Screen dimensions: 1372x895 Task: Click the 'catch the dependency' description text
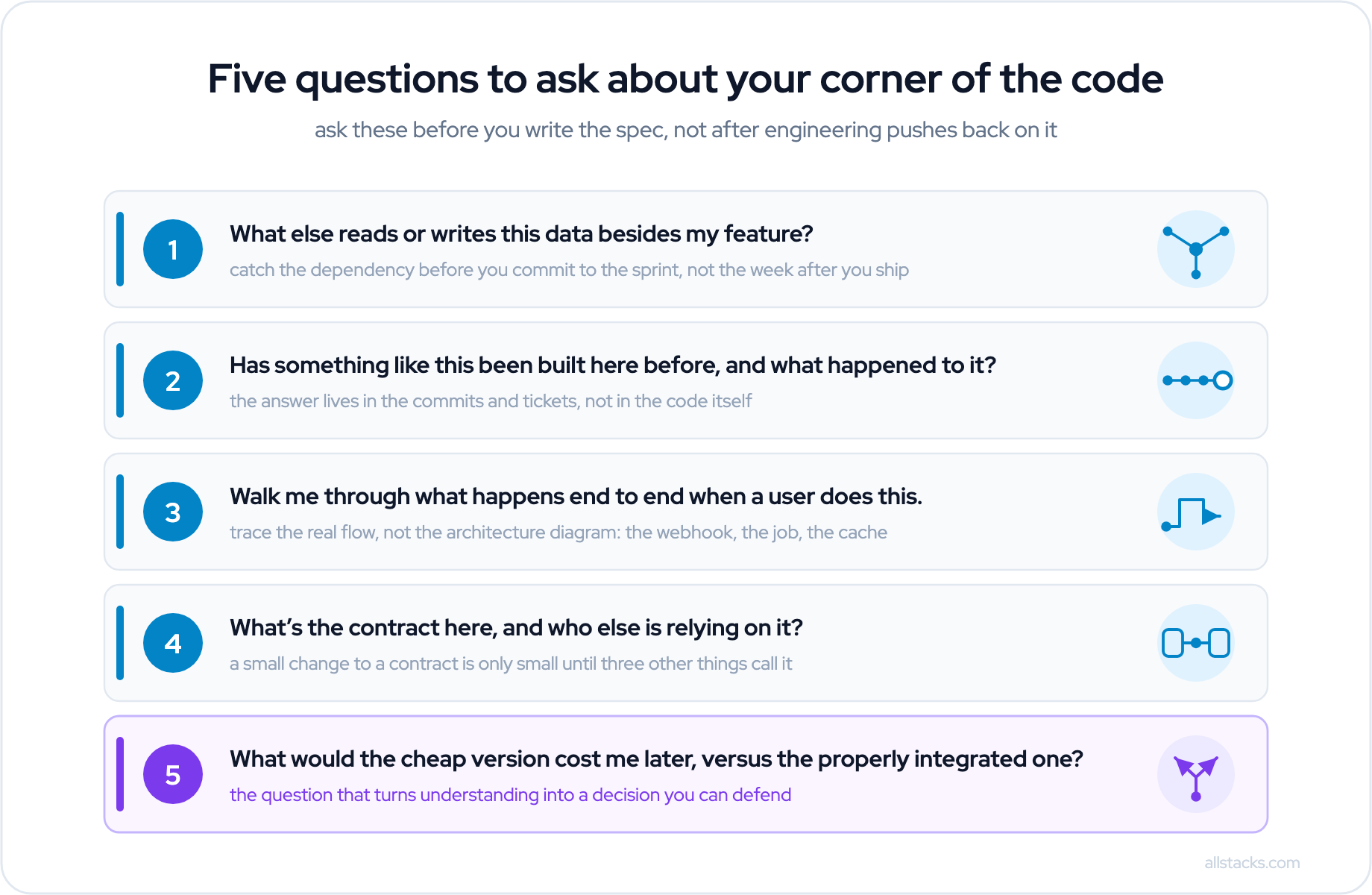[569, 270]
